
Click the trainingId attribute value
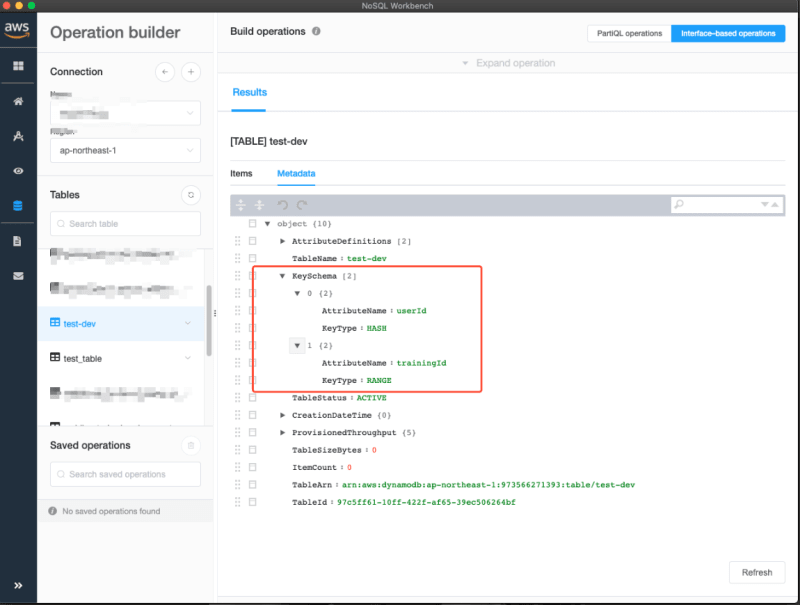pos(421,363)
